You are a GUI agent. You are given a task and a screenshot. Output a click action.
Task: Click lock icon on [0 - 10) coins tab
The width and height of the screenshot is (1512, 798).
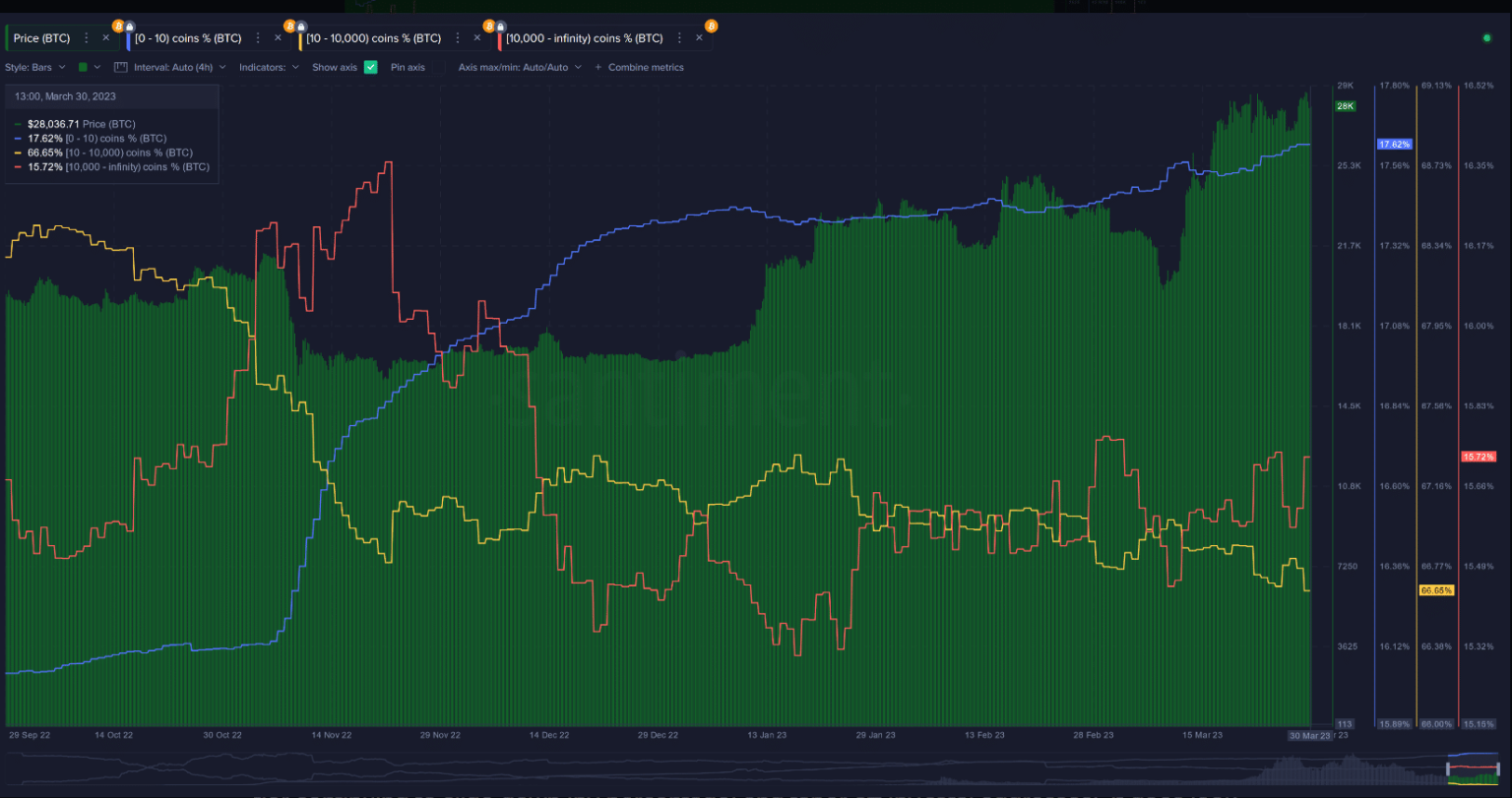[131, 27]
